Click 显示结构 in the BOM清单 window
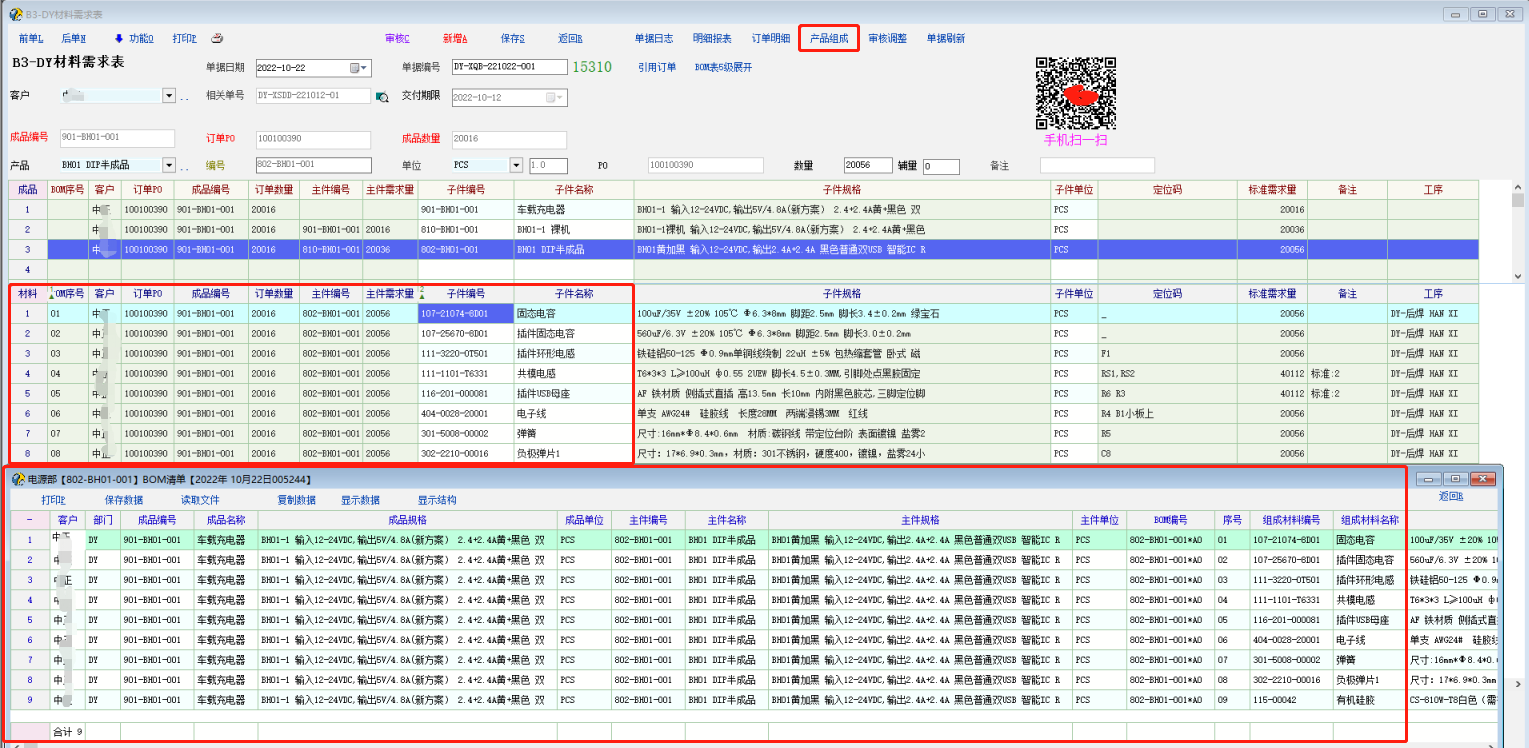The width and height of the screenshot is (1529, 748). (437, 500)
